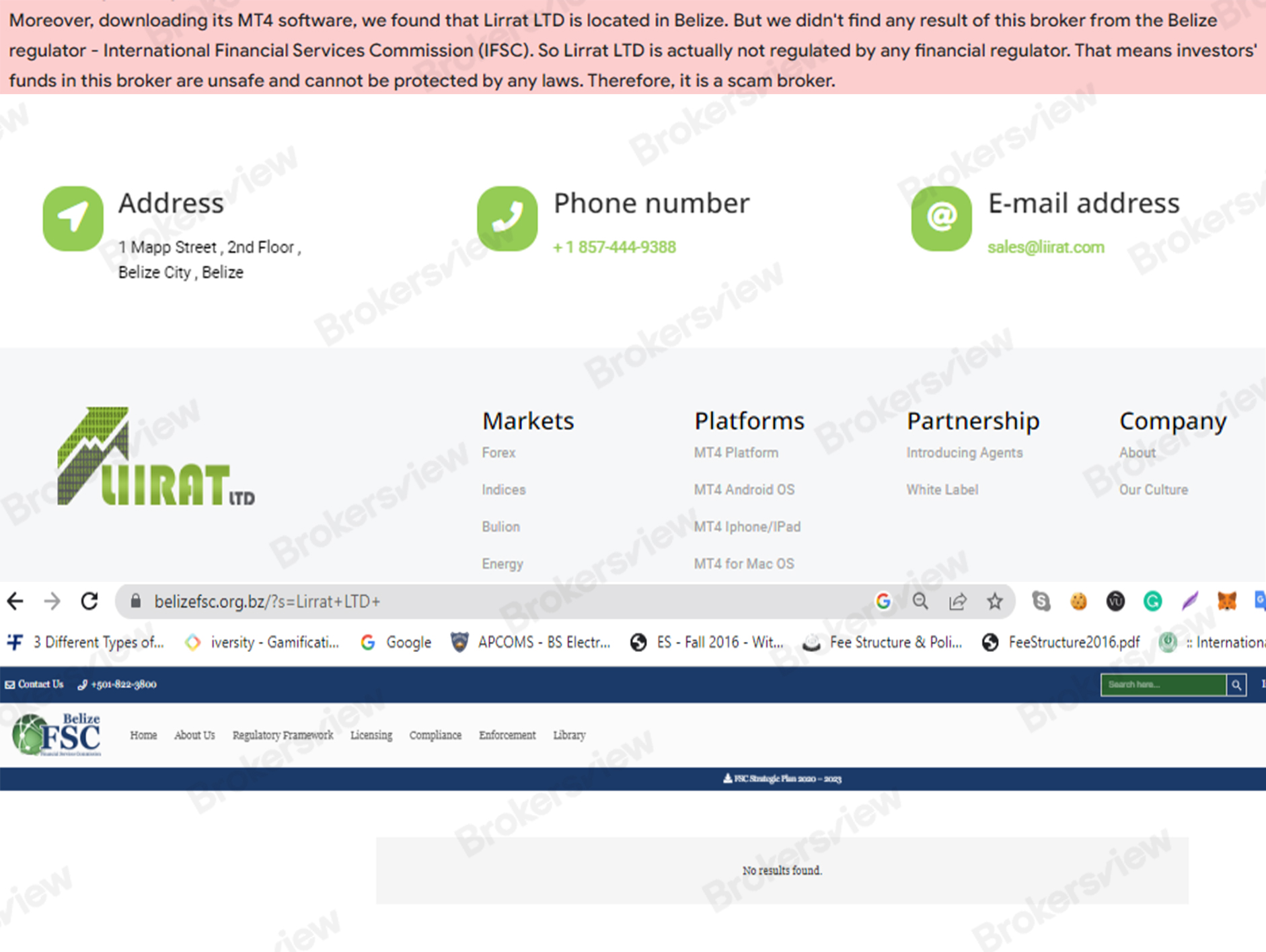1266x952 pixels.
Task: Switch to the Compliance menu item
Action: click(x=435, y=735)
